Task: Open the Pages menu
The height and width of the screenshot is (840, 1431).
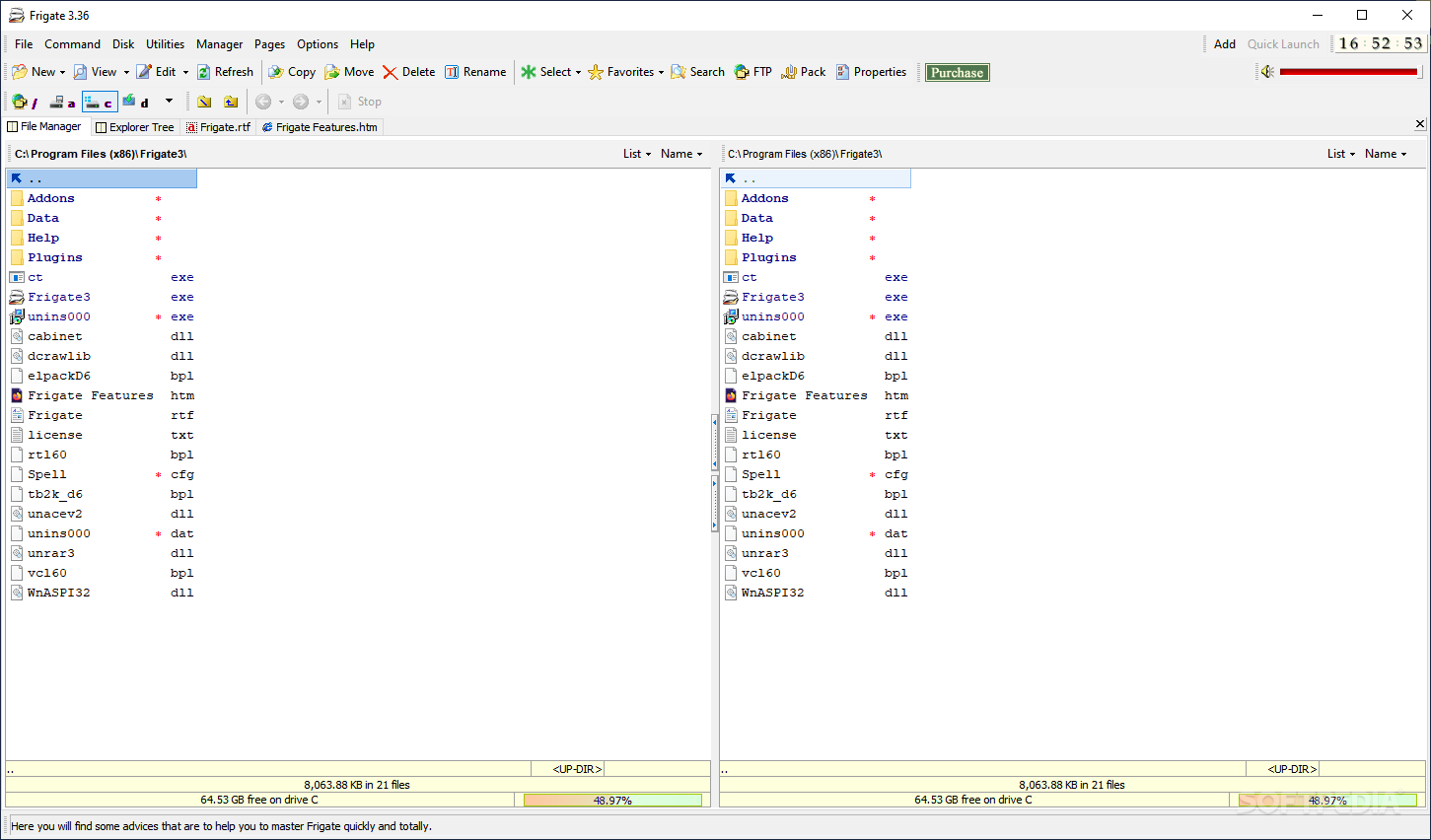Action: tap(269, 44)
